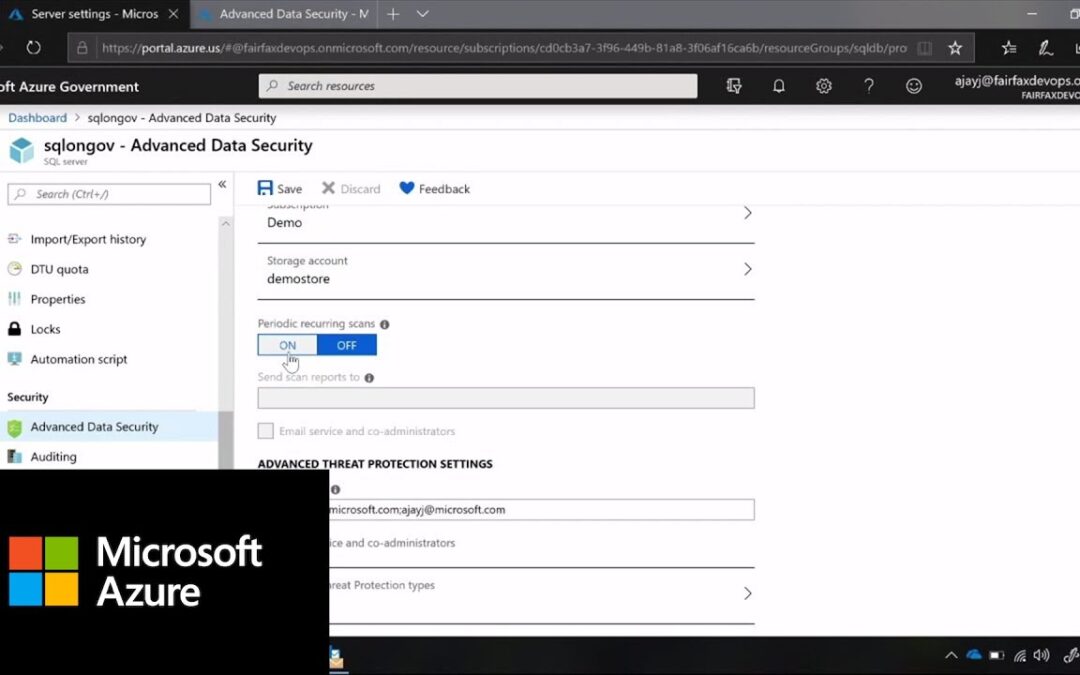Screen dimensions: 1080x675
Task: Save the Advanced Data Security settings
Action: (x=279, y=188)
